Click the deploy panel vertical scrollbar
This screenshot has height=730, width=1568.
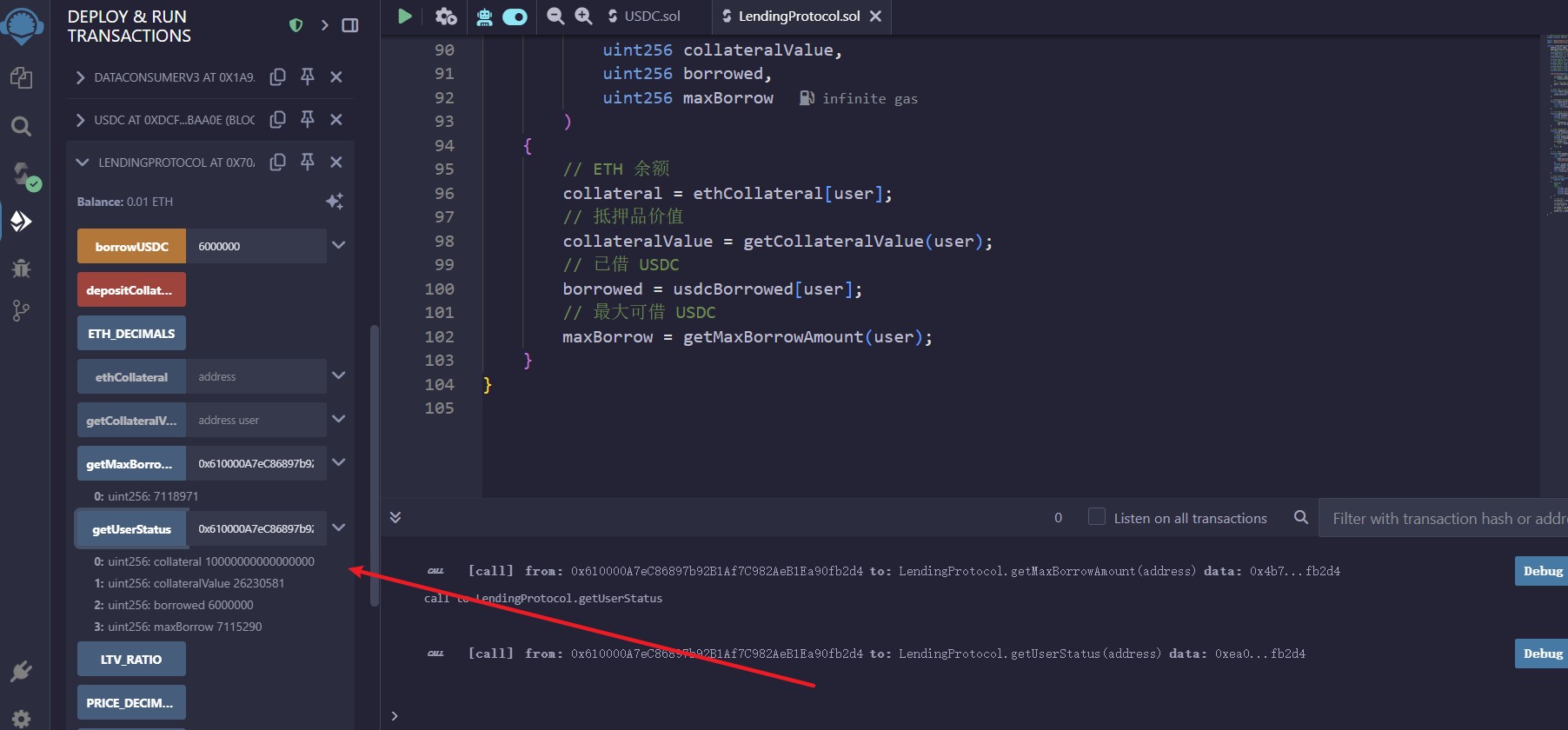375,465
